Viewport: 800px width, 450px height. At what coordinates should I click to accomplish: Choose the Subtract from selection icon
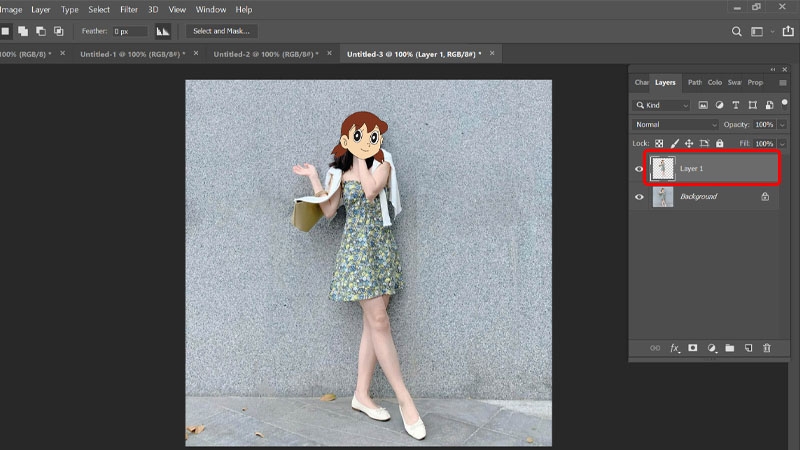[41, 31]
